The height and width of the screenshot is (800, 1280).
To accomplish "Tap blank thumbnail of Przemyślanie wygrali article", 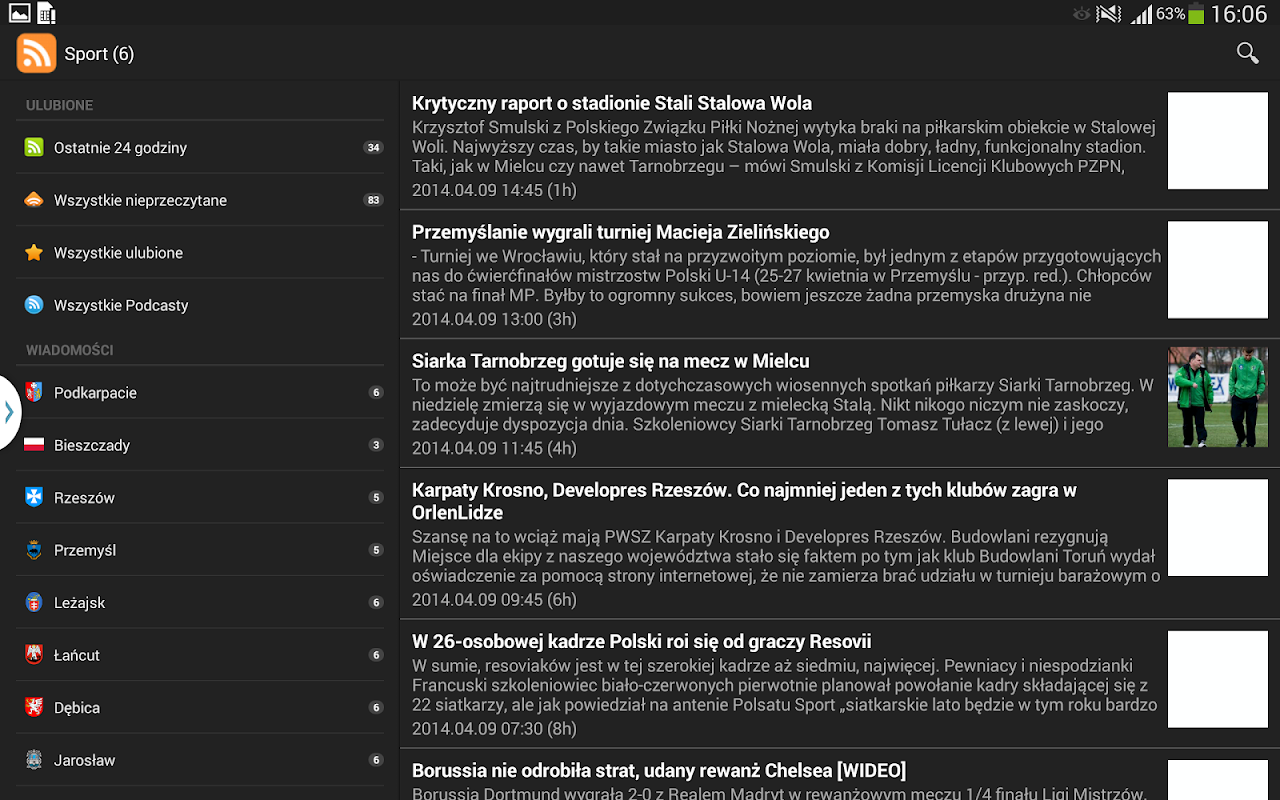I will pos(1217,270).
